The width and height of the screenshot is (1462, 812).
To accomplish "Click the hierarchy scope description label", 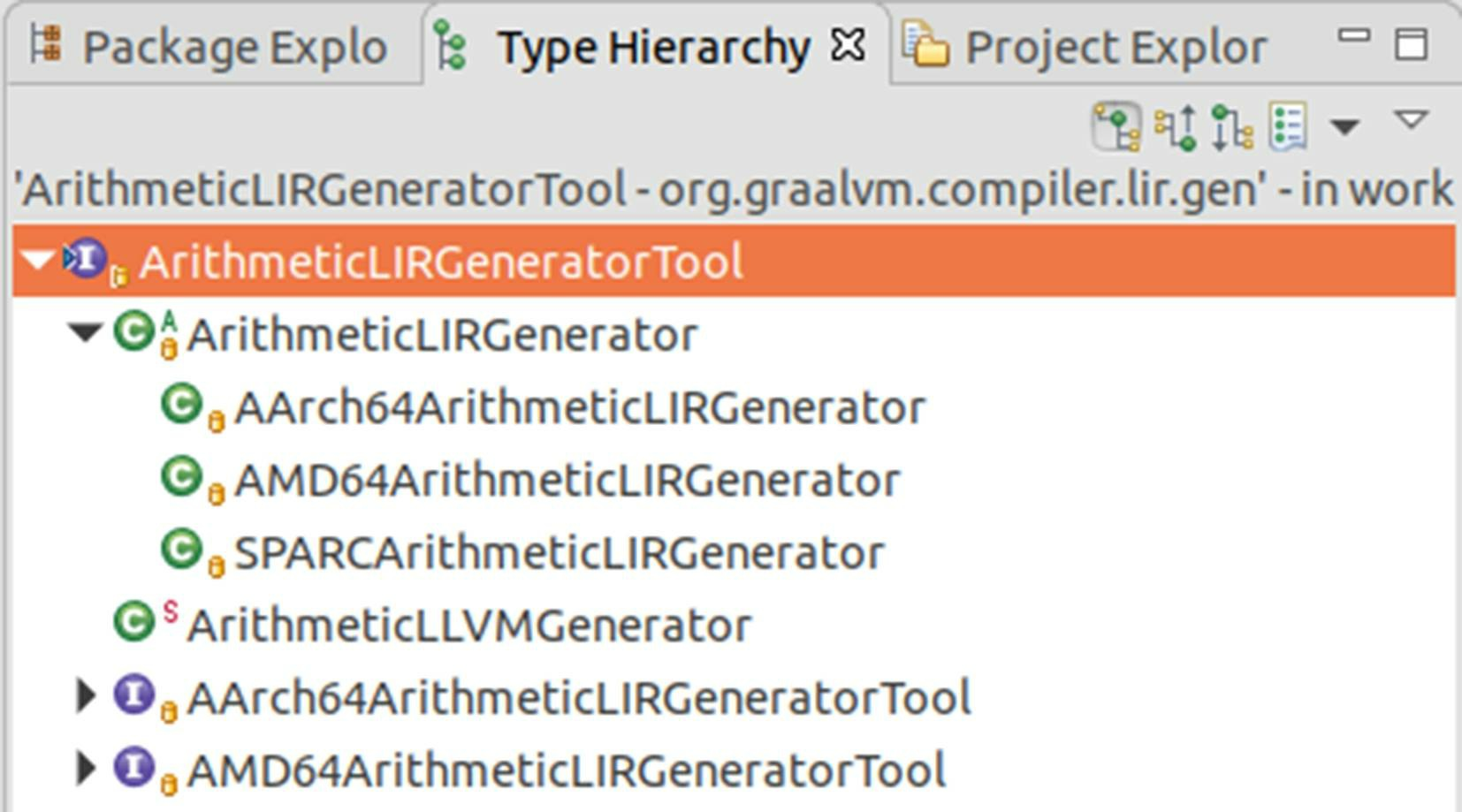I will pos(734,189).
